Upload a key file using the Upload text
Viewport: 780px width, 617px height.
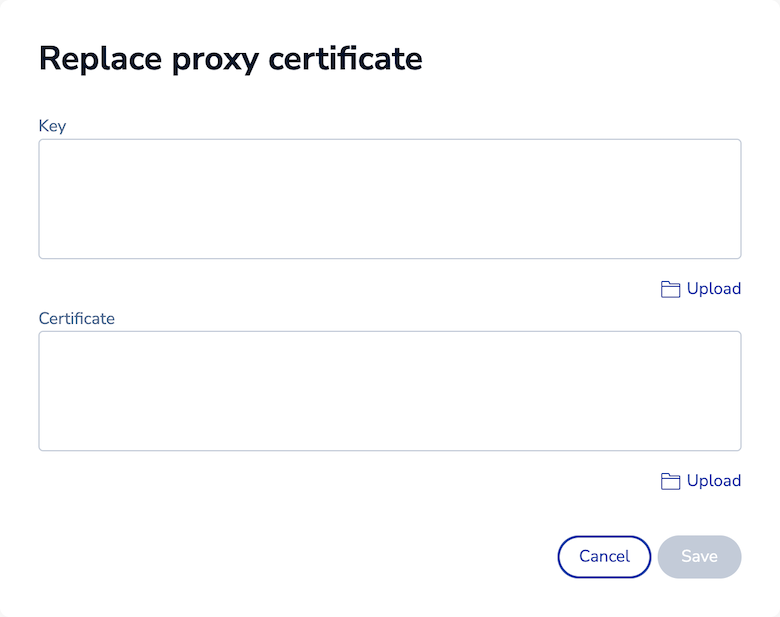pyautogui.click(x=713, y=289)
